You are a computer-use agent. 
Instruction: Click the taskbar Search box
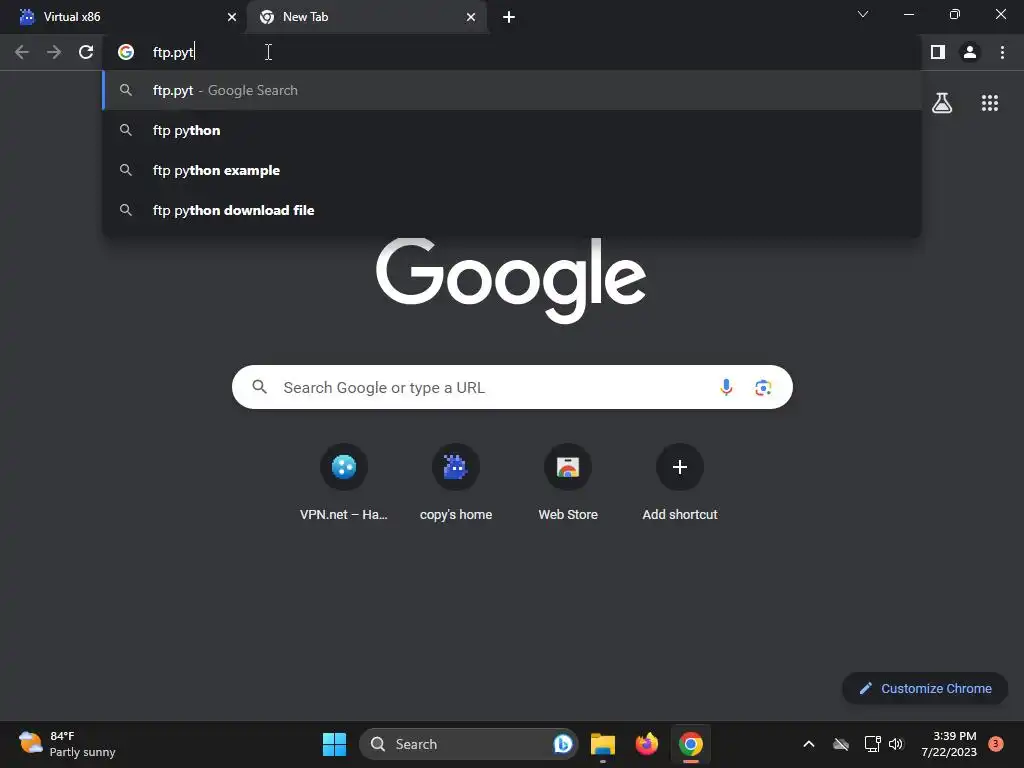[x=468, y=744]
